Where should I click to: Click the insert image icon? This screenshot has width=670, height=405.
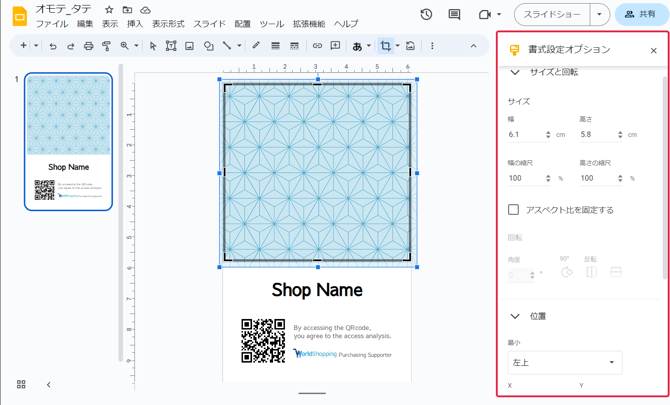coord(189,46)
